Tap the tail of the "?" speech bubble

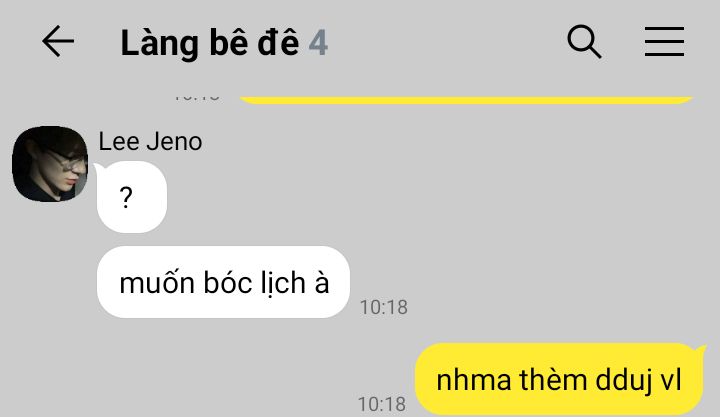(x=98, y=169)
